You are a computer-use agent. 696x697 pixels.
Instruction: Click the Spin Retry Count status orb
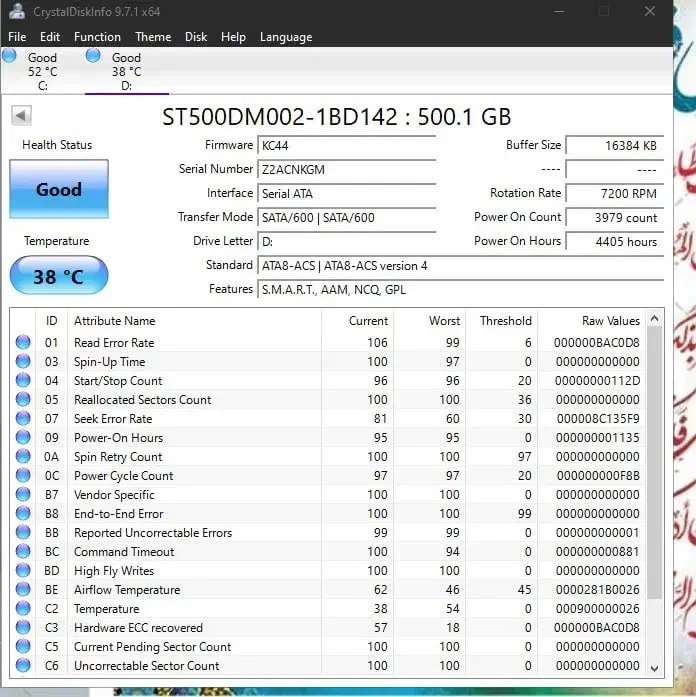pyautogui.click(x=23, y=456)
